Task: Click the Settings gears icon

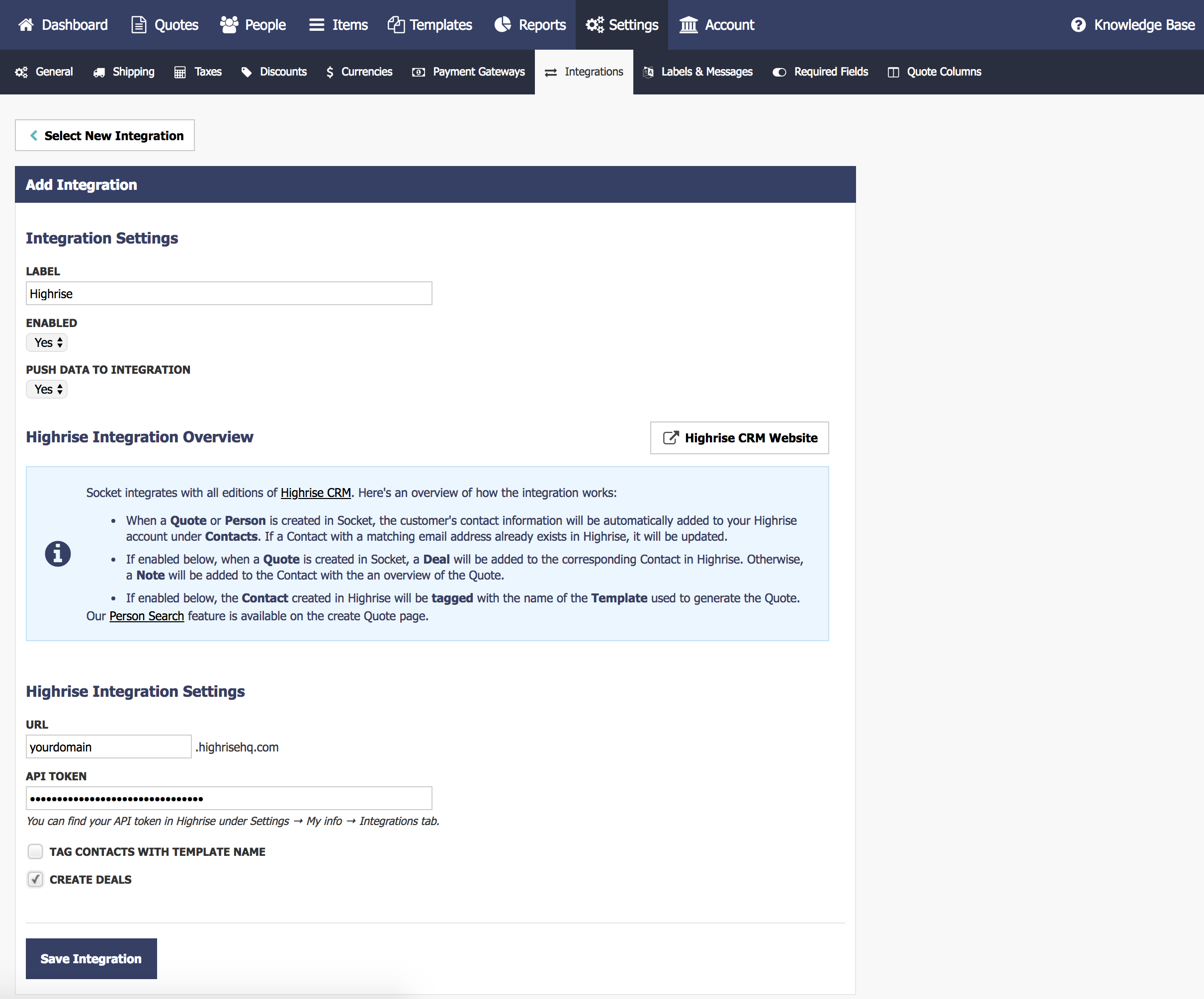Action: [595, 25]
